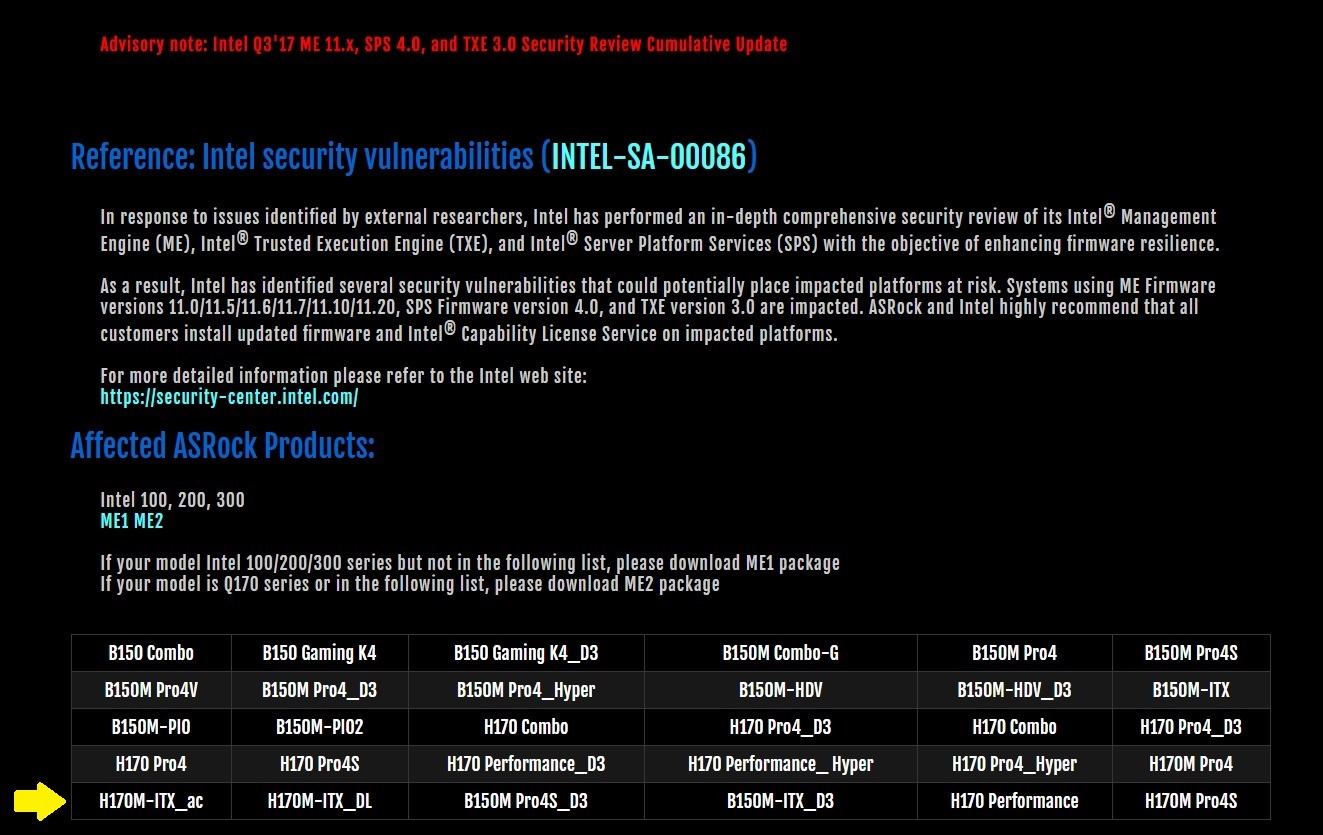Download the ME2 package
Screen dimensions: 1323x835
148,521
